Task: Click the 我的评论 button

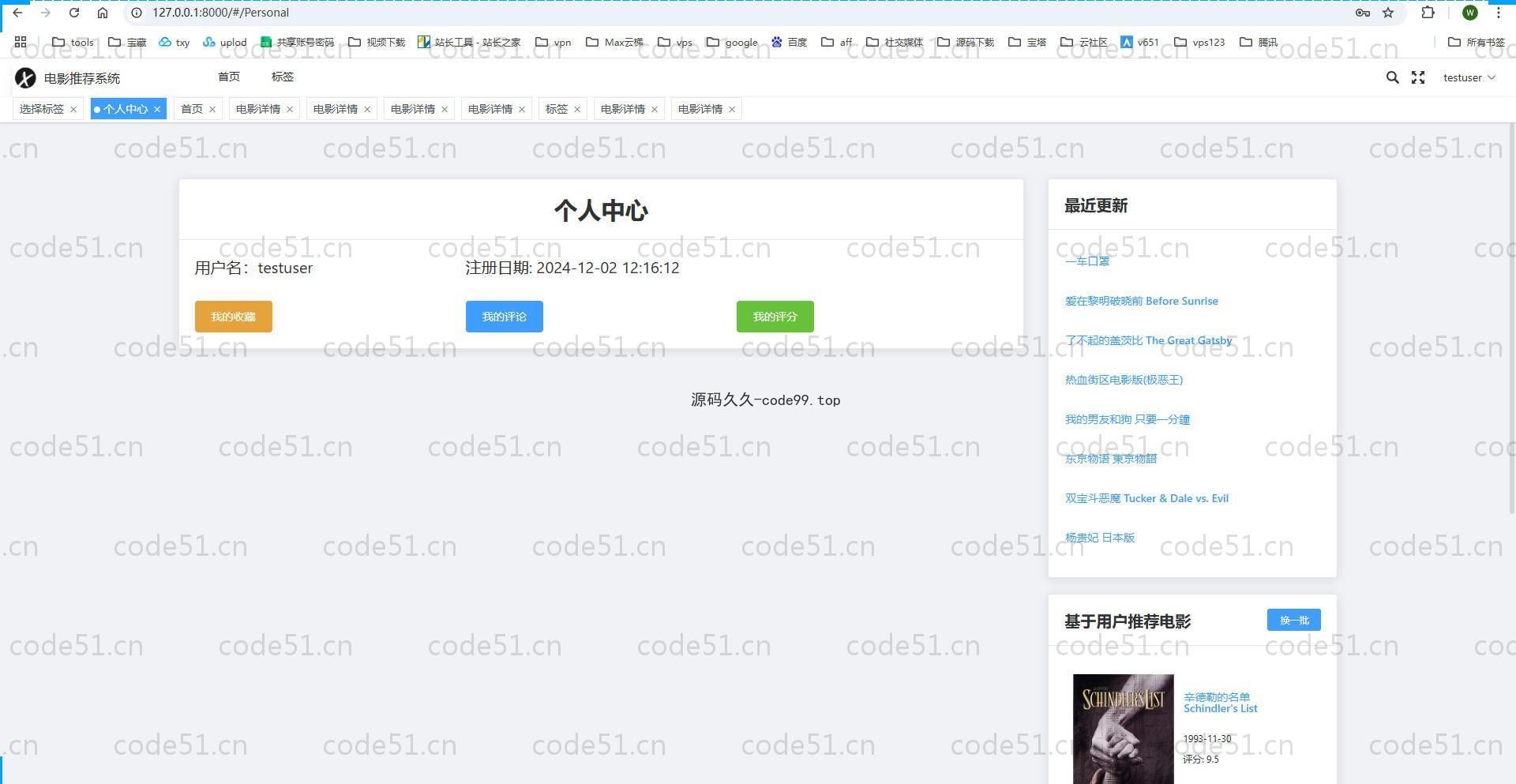Action: click(505, 317)
